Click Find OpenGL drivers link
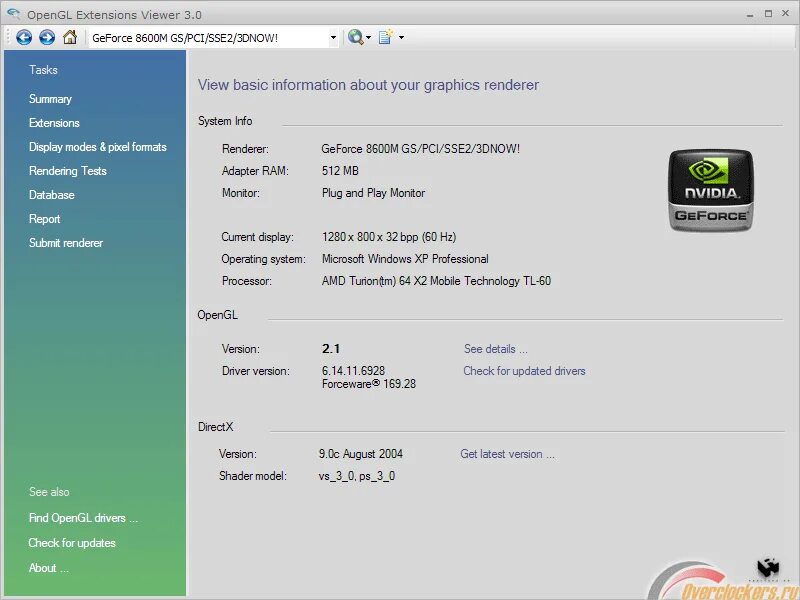 pos(83,518)
